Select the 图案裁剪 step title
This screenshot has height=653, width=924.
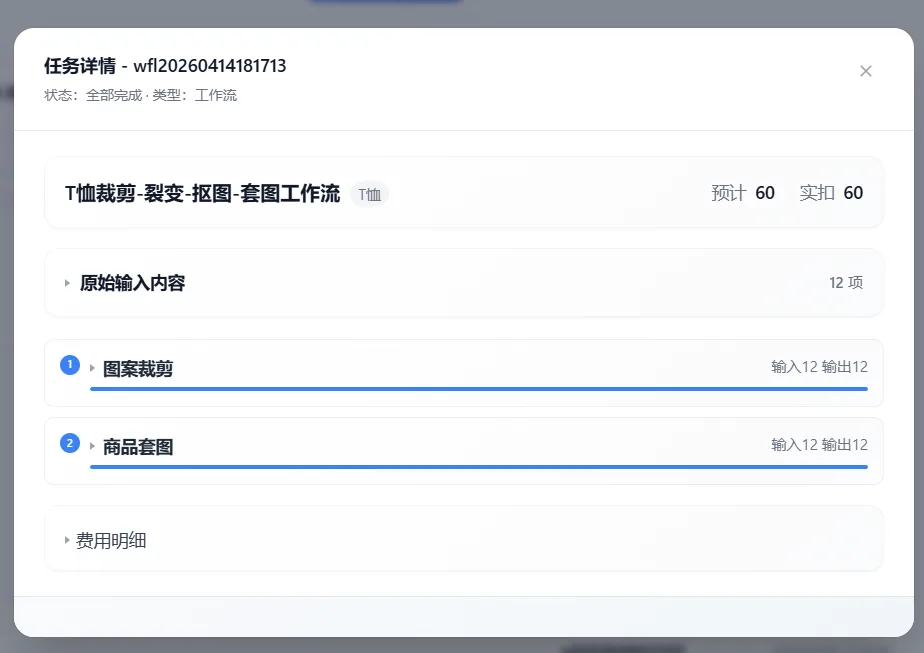[138, 368]
